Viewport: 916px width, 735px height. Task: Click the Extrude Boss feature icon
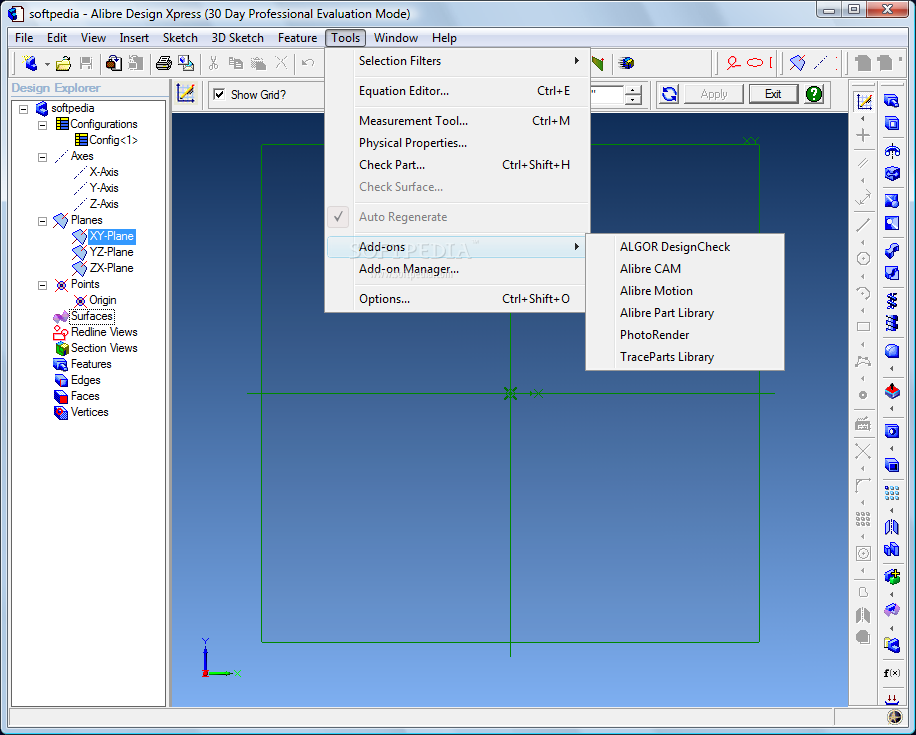point(891,100)
